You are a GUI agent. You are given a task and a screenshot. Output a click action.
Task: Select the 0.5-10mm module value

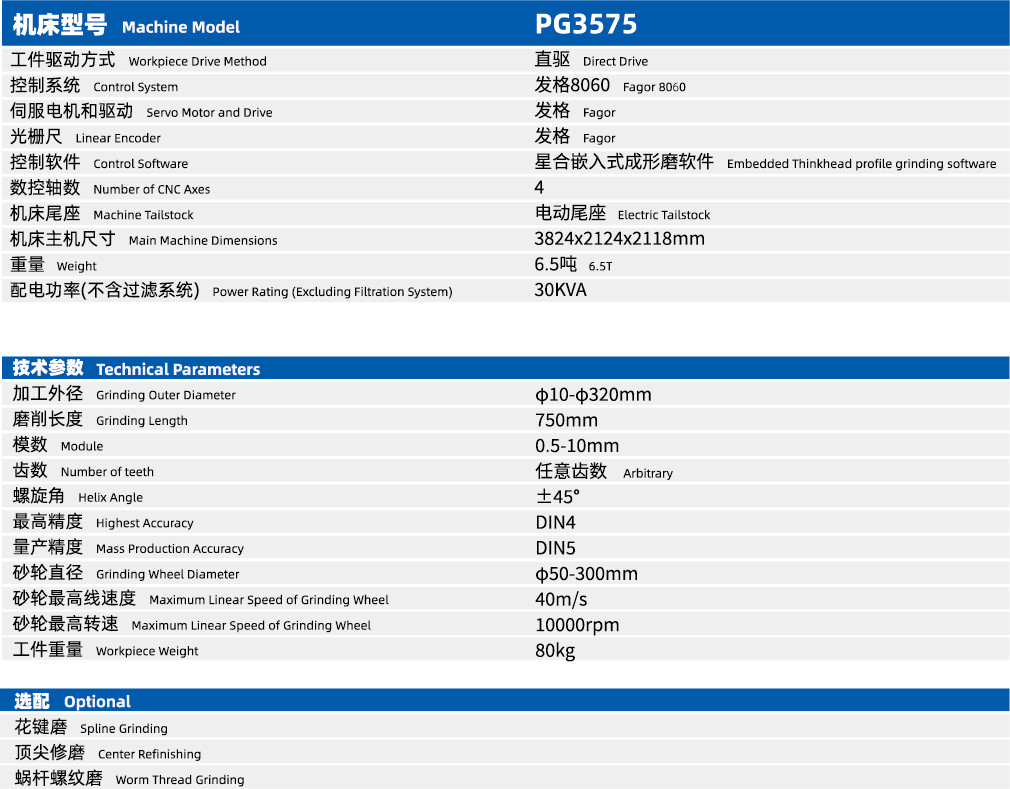coord(576,446)
